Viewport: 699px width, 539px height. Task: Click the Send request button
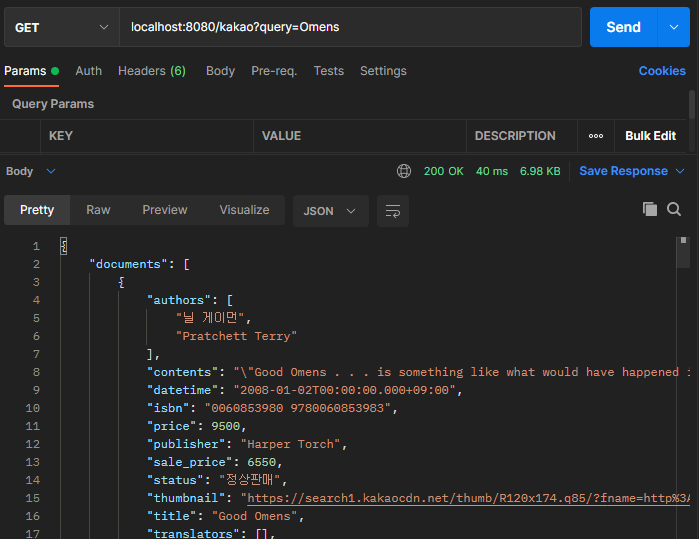pyautogui.click(x=623, y=27)
